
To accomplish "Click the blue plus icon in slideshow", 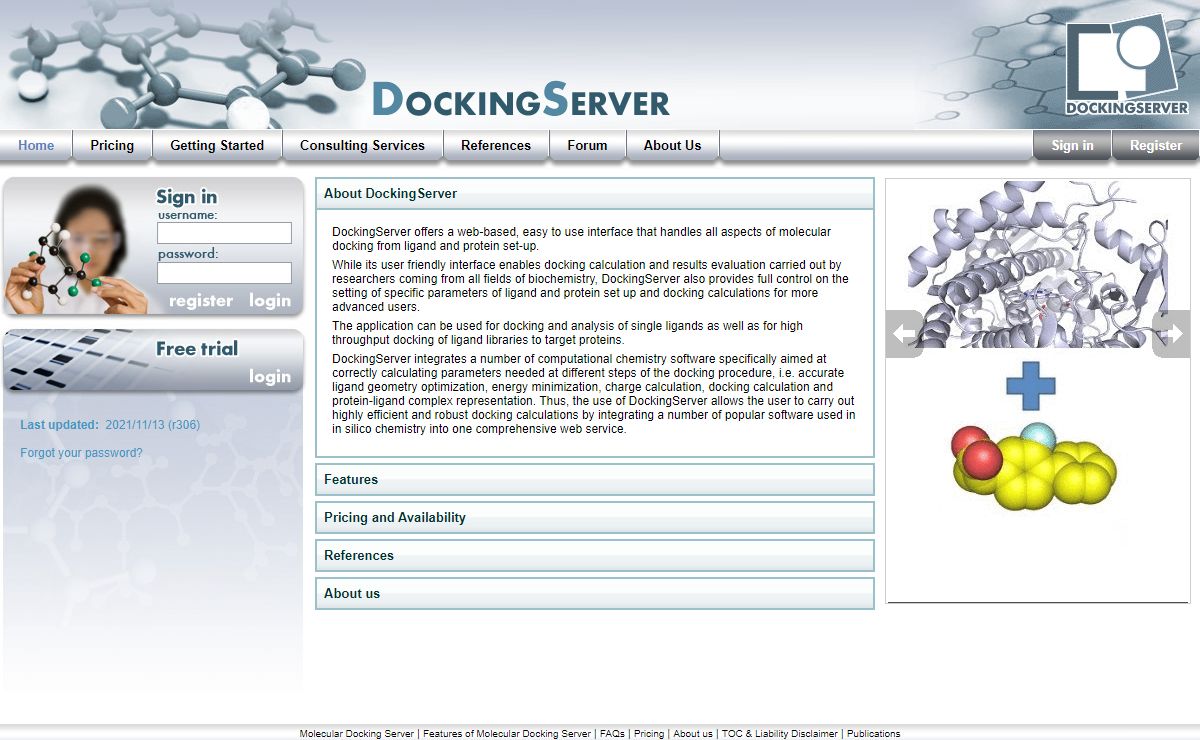I will (1030, 386).
